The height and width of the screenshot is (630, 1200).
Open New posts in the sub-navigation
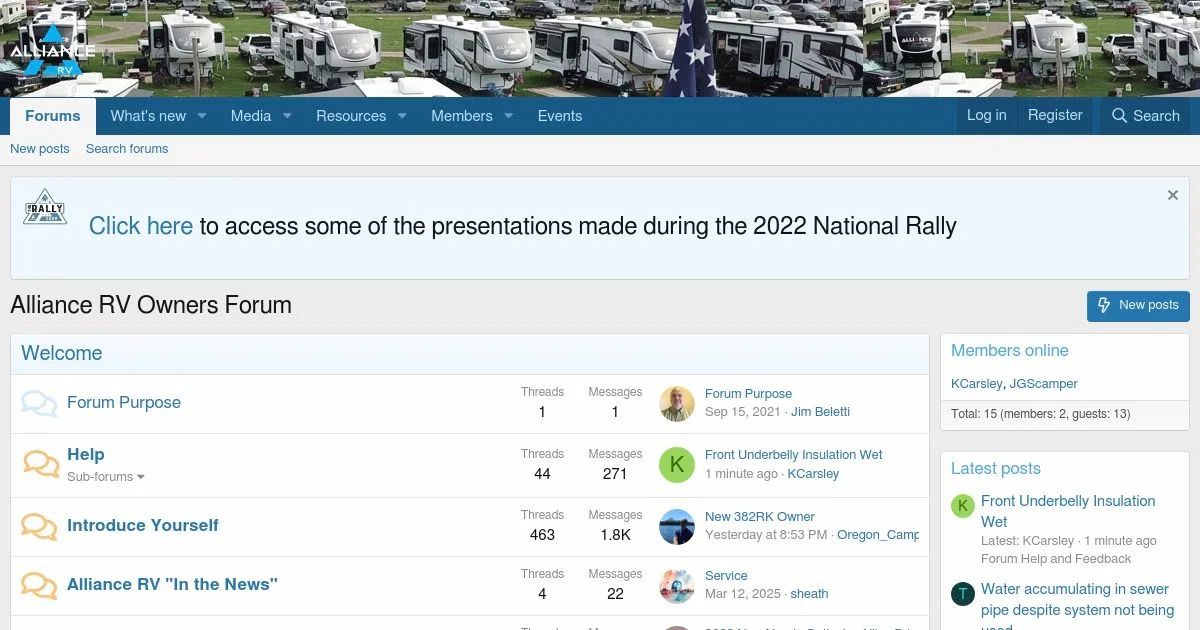[40, 149]
